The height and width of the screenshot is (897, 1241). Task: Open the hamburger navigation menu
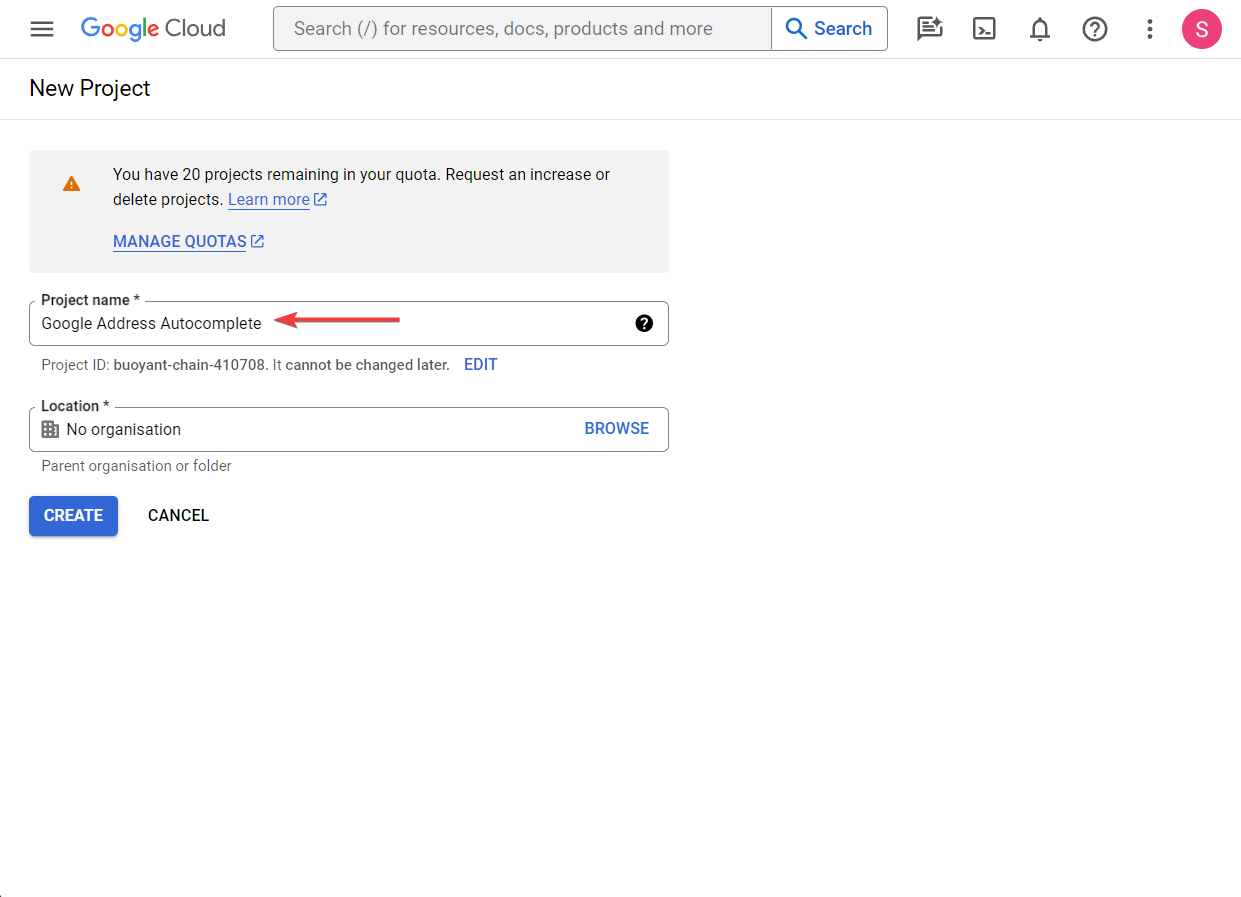point(42,29)
